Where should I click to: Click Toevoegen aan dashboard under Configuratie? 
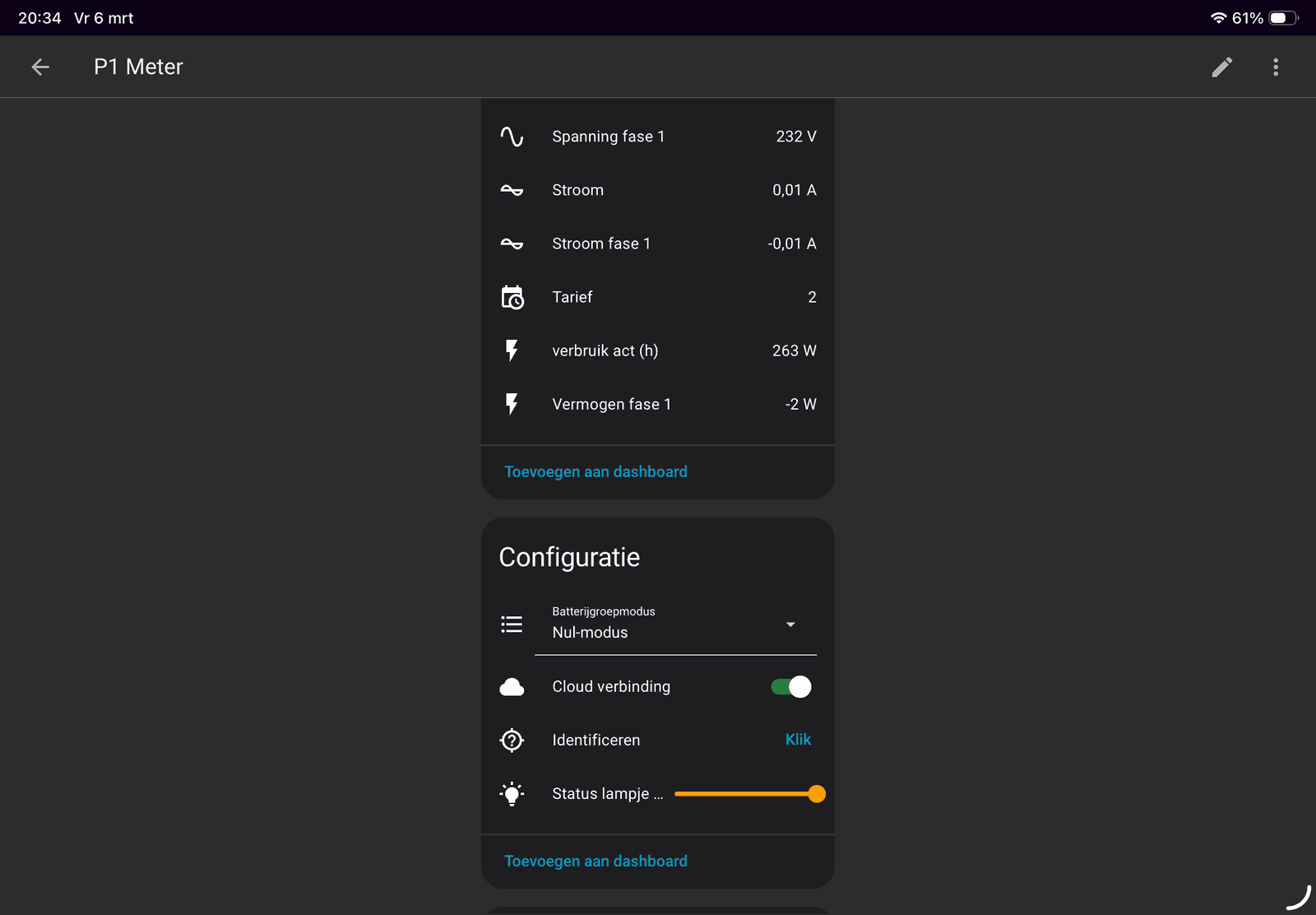pos(595,862)
